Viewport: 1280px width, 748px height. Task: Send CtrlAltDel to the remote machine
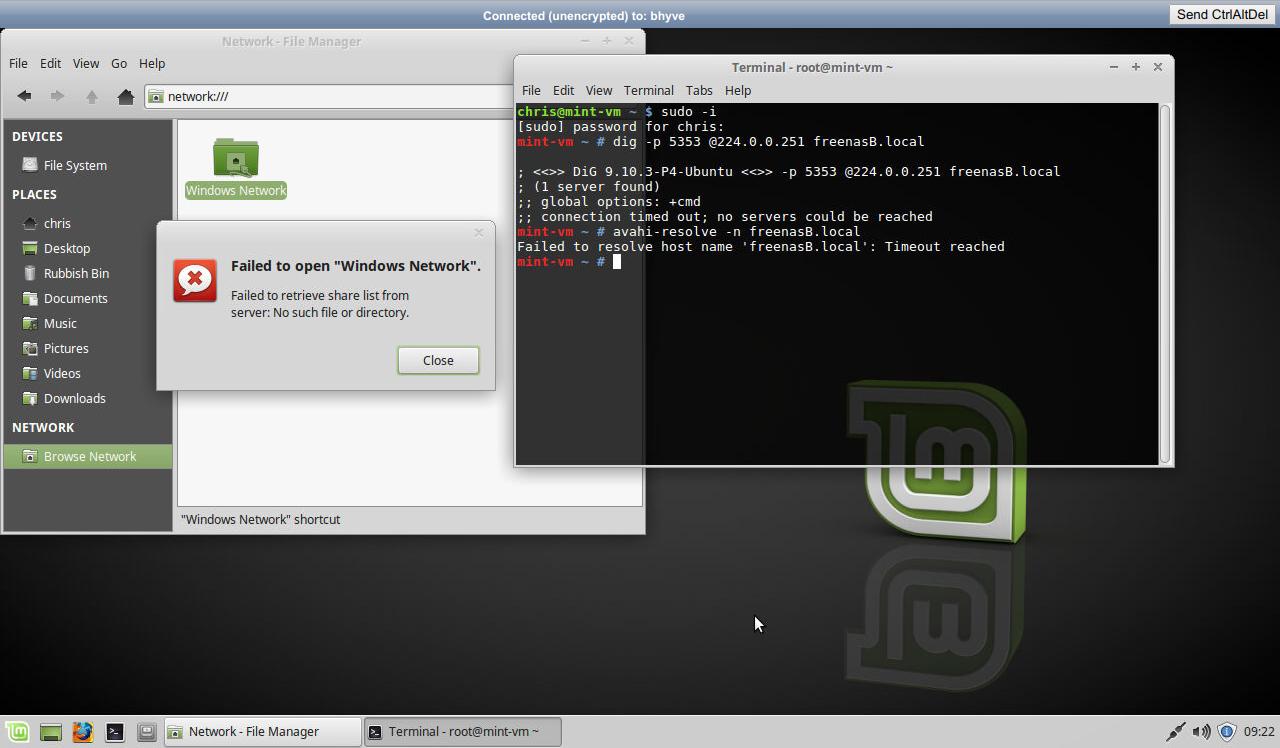click(1222, 14)
